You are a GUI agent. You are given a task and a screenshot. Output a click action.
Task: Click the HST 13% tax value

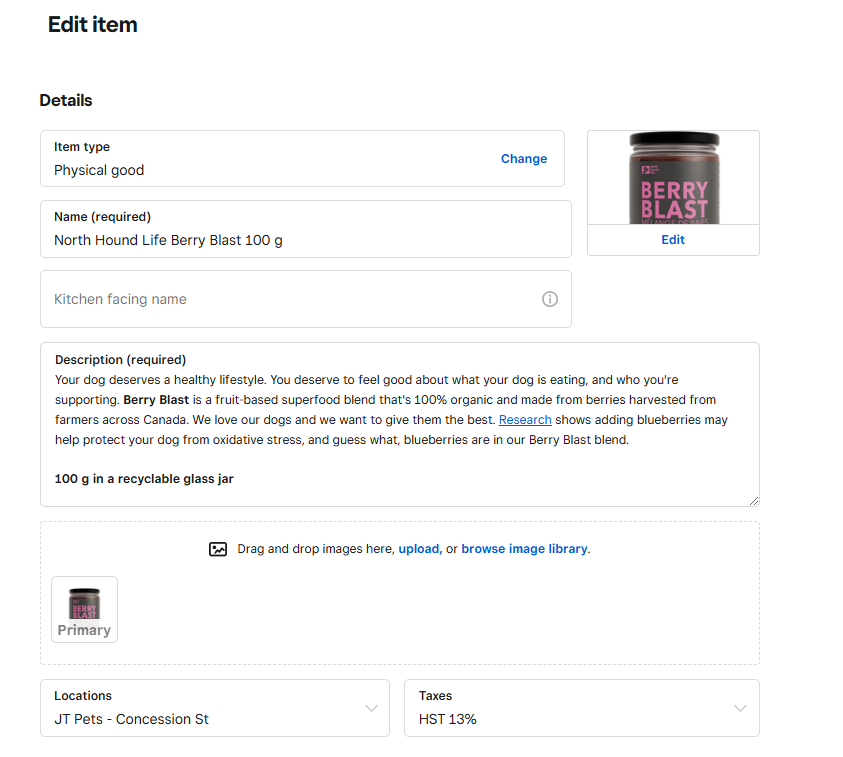[447, 719]
